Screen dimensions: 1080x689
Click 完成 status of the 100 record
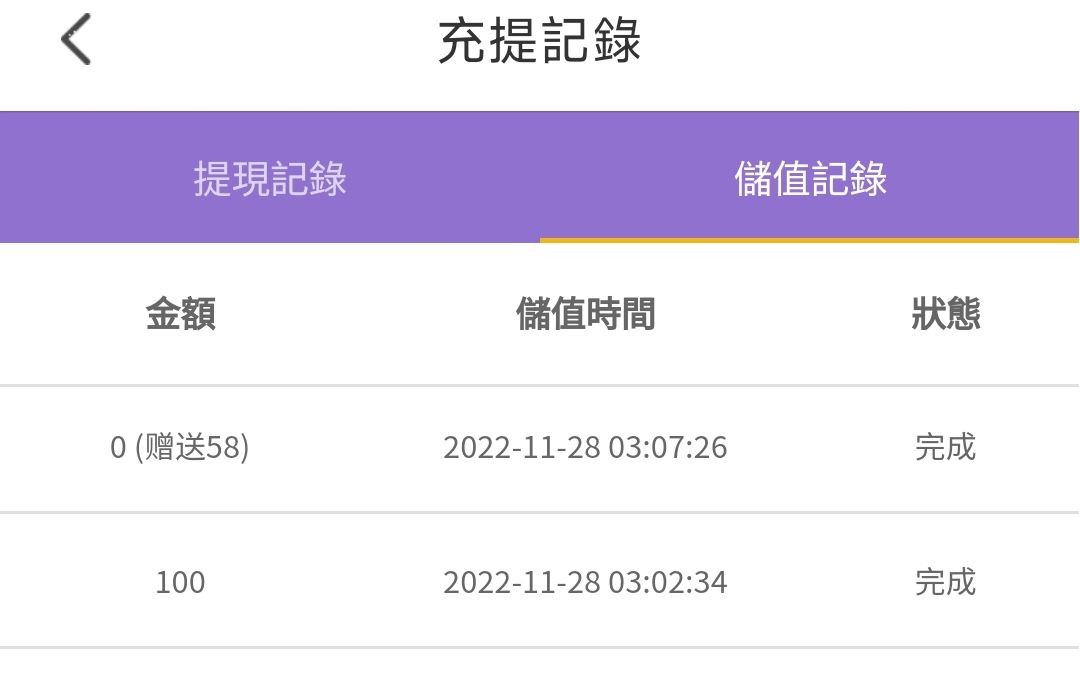click(x=945, y=582)
